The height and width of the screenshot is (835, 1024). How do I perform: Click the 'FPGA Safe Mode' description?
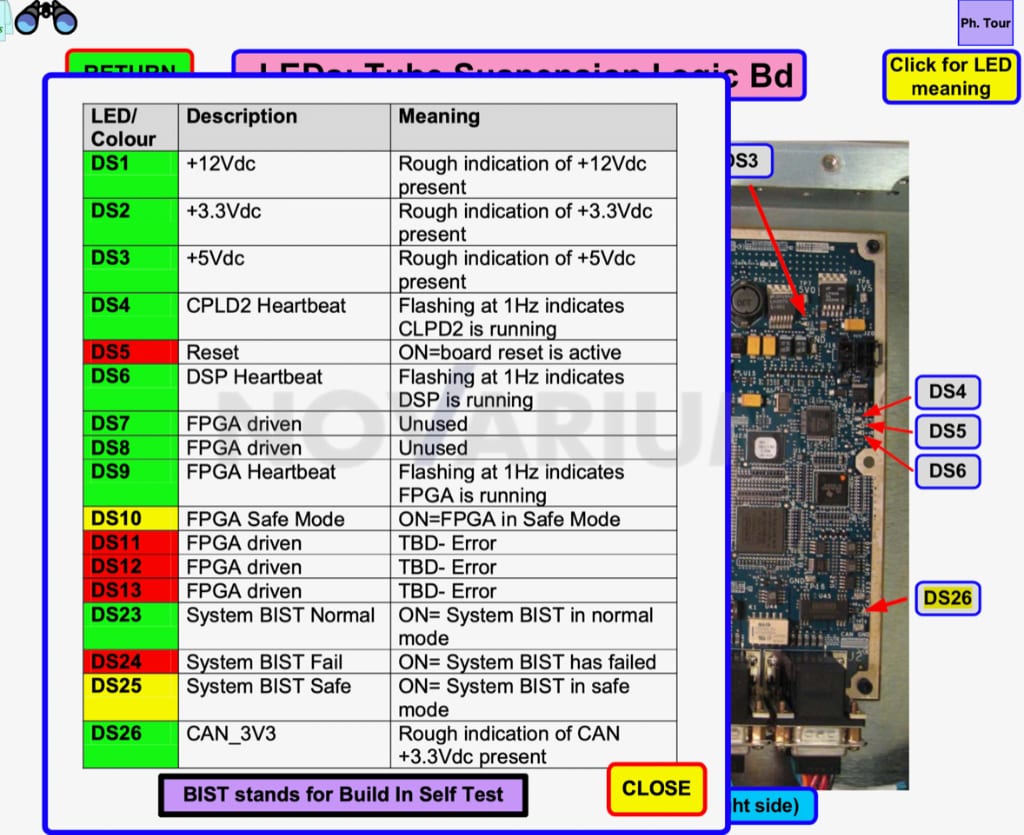pos(284,518)
